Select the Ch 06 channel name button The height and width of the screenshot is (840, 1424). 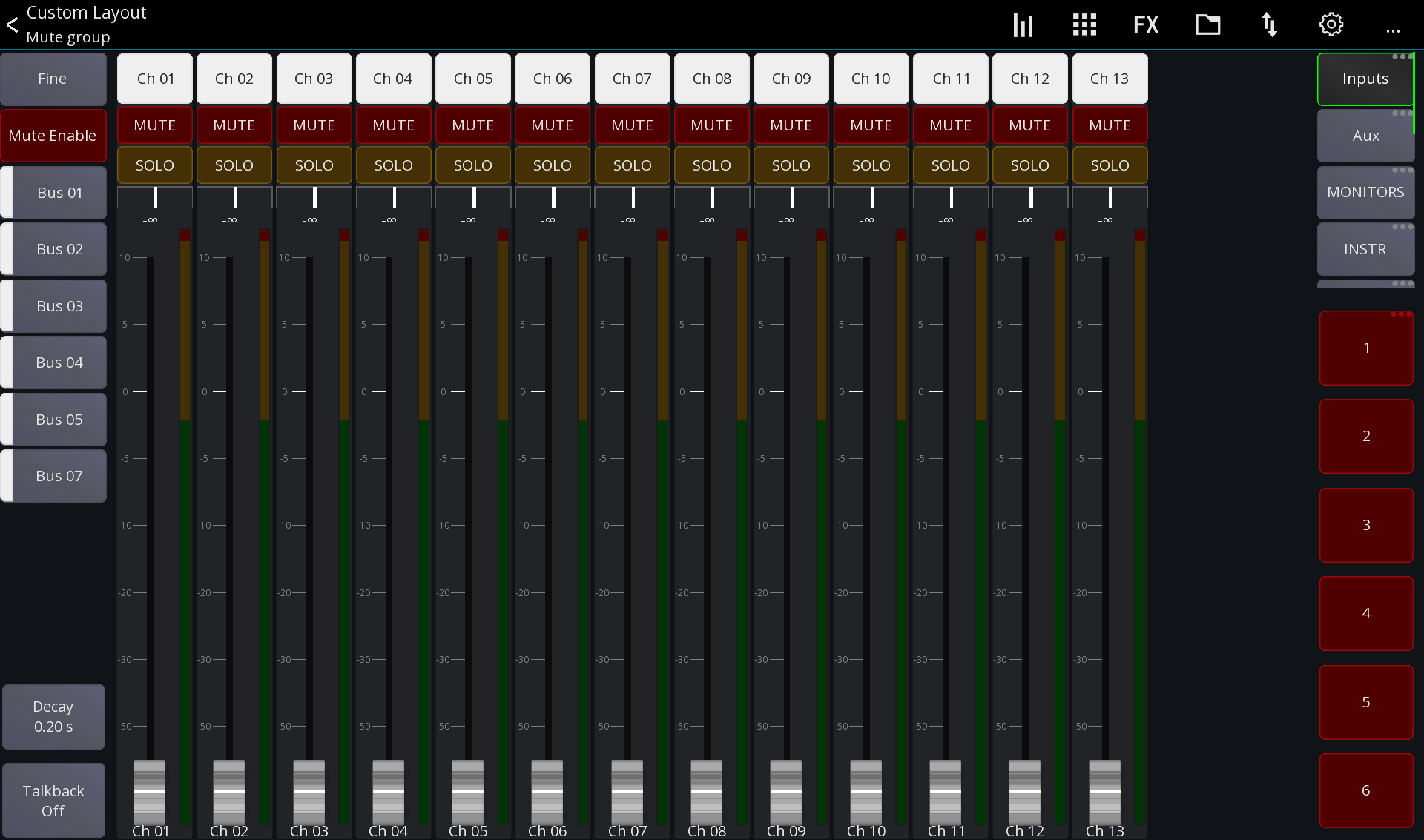click(x=553, y=79)
